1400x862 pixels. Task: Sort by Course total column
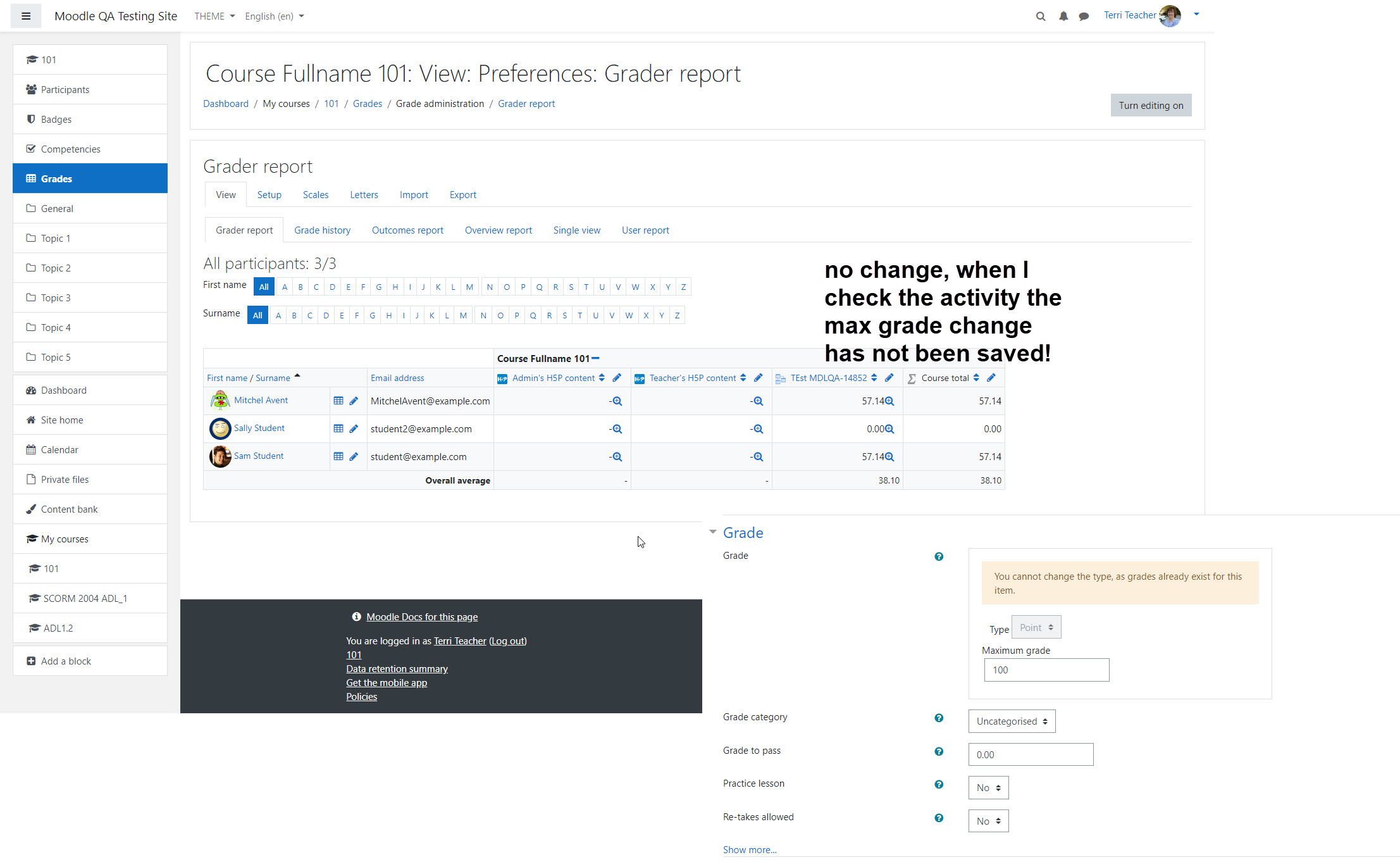(x=976, y=378)
